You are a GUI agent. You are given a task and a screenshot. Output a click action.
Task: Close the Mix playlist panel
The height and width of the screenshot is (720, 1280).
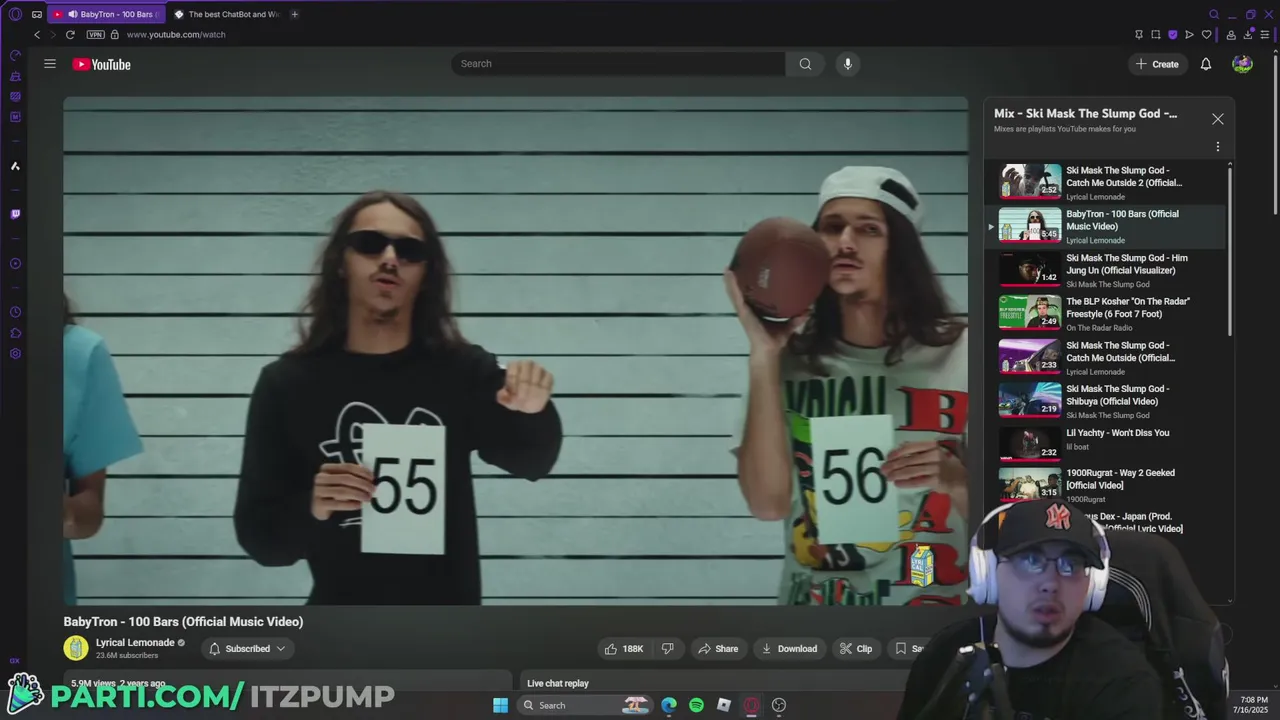1217,119
